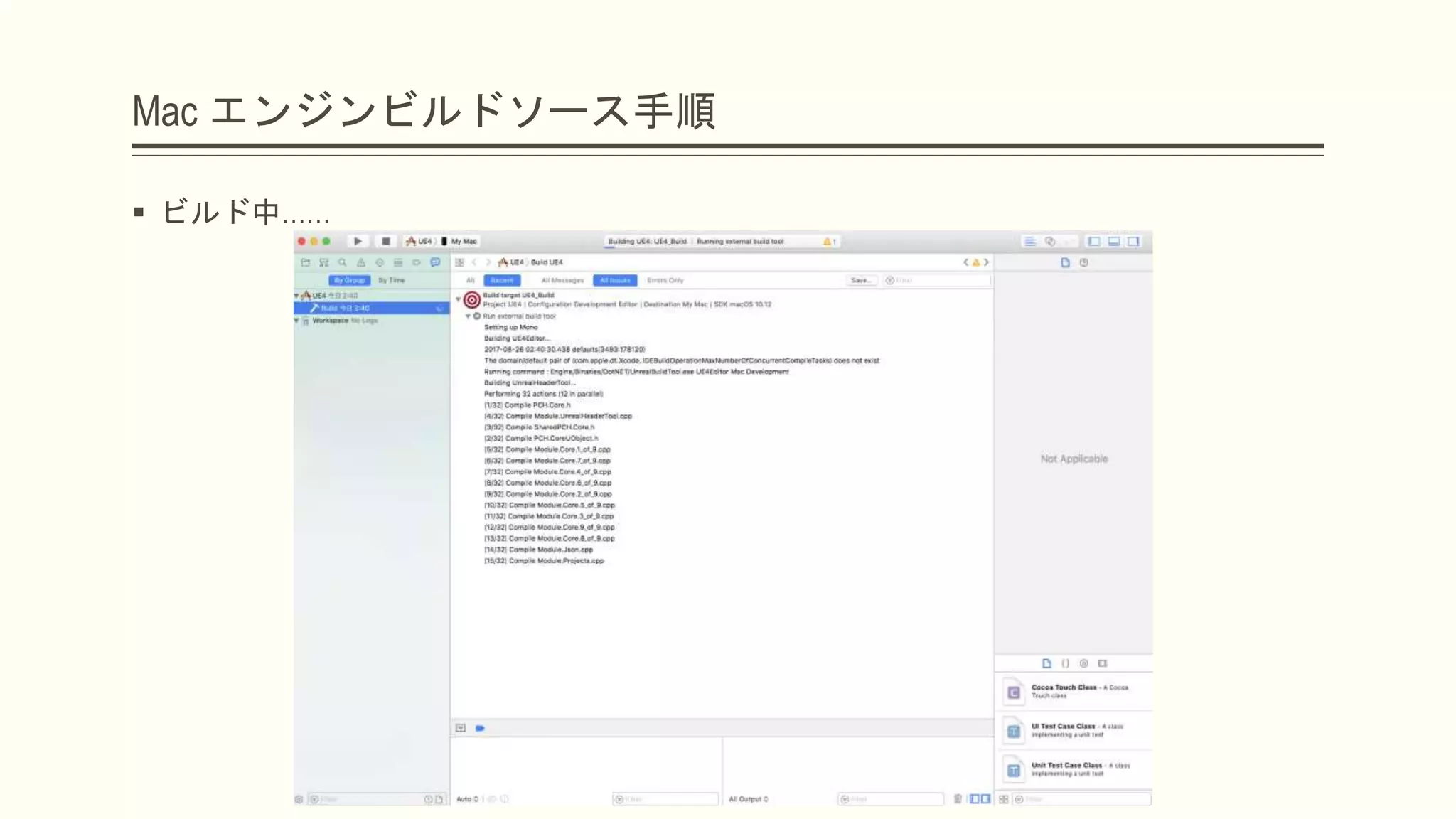Open the Issue navigator
The image size is (1456, 819).
tap(361, 262)
